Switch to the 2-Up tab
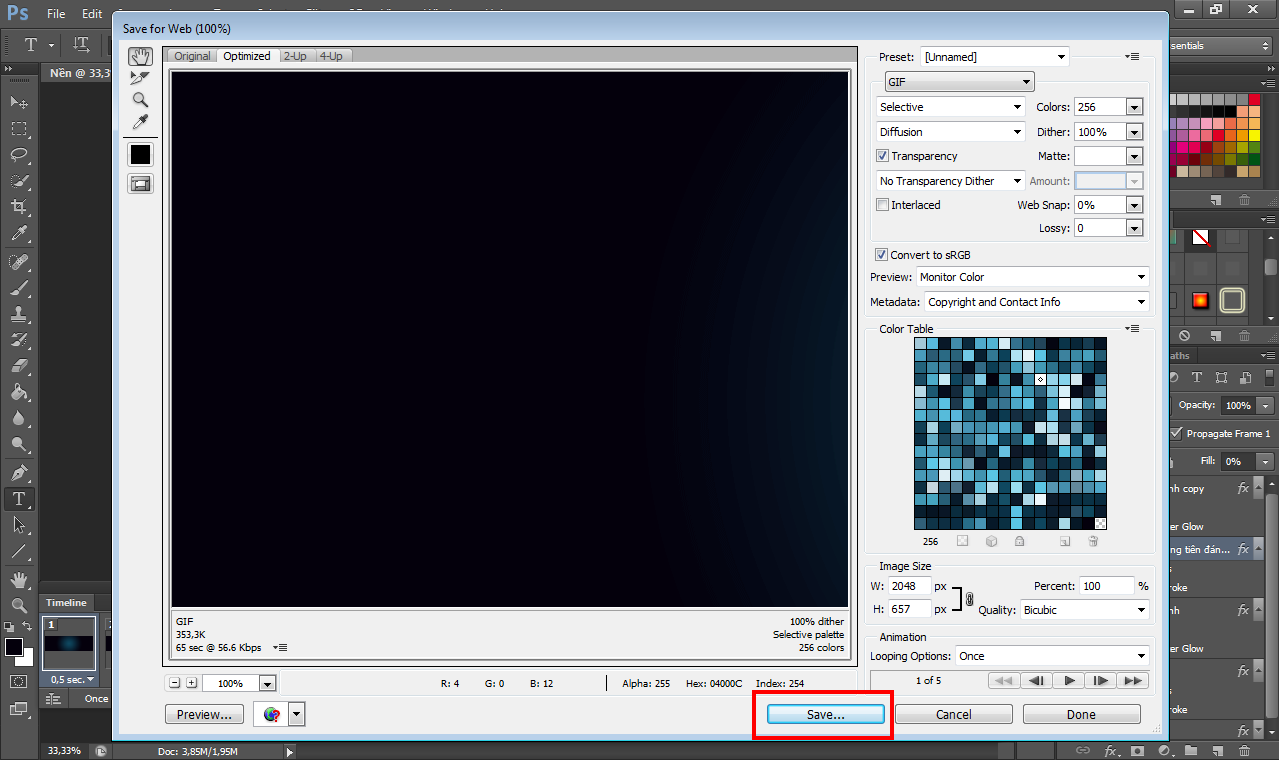The height and width of the screenshot is (760, 1279). 295,56
